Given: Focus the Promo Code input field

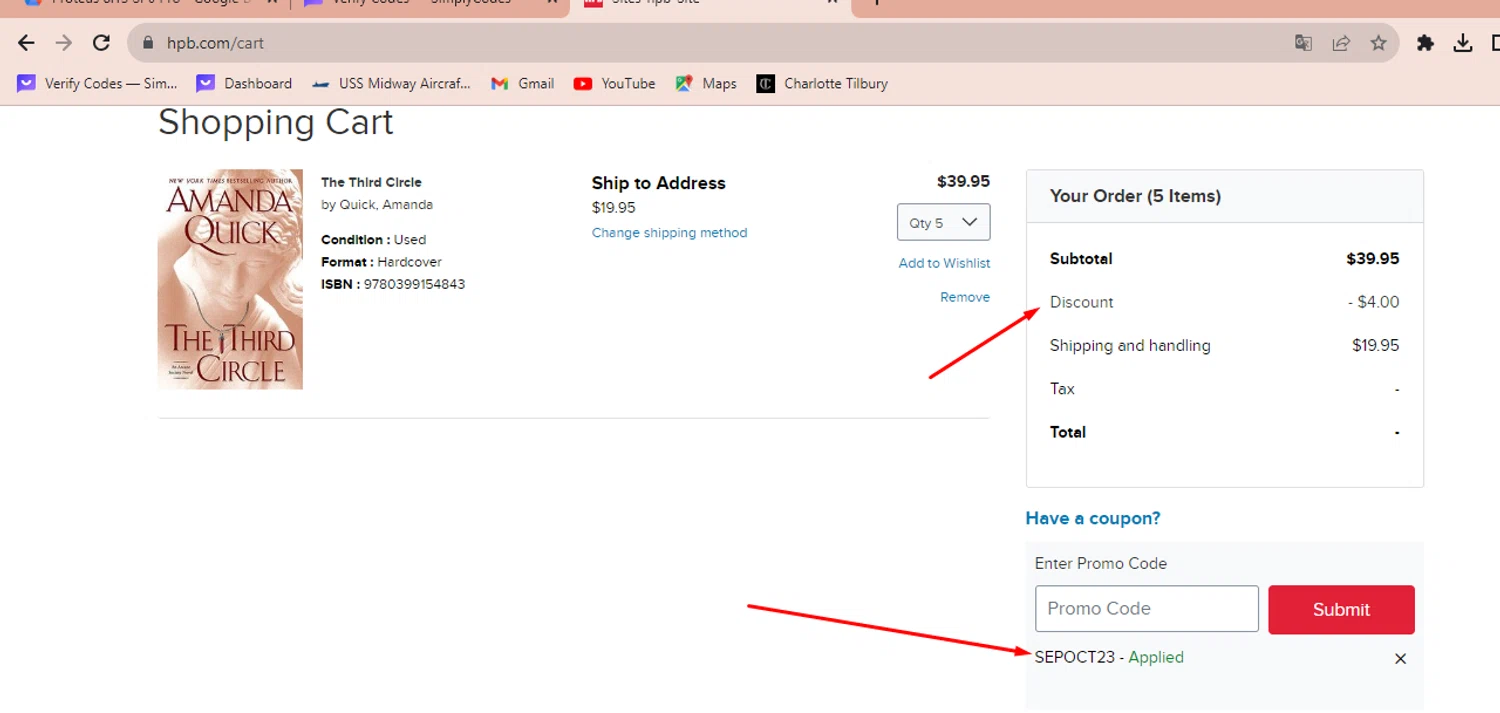Looking at the screenshot, I should (1146, 609).
